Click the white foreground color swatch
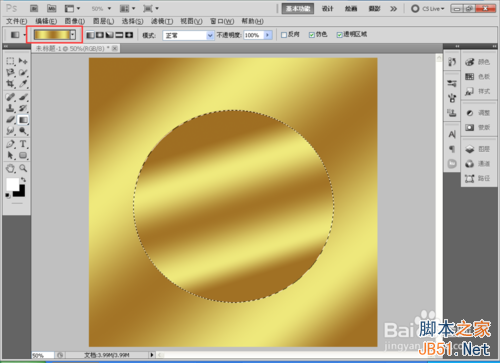 pyautogui.click(x=12, y=184)
